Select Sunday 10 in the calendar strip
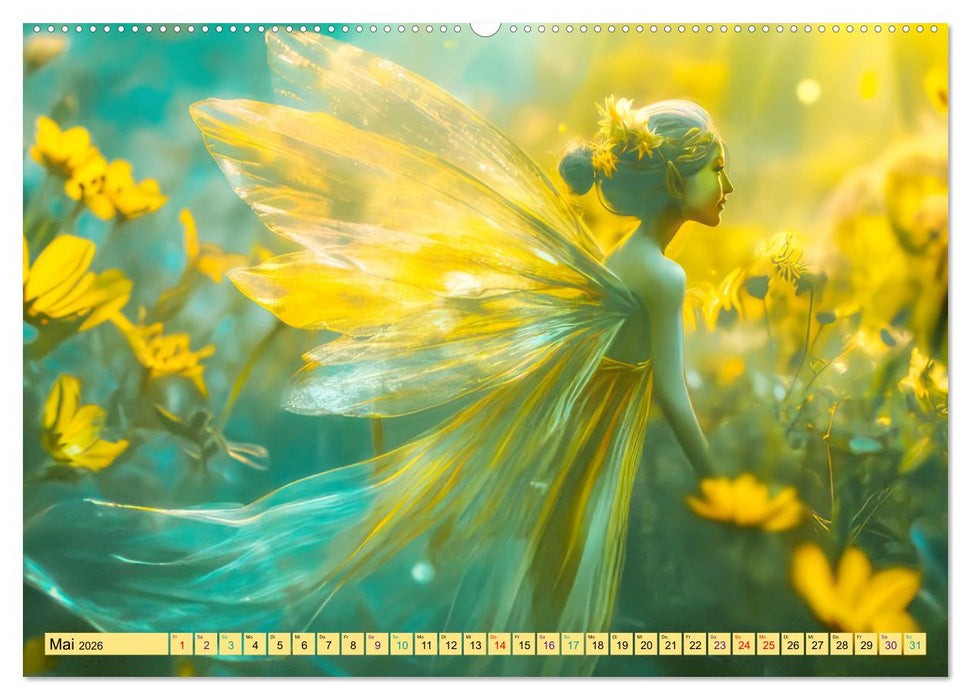971x700 pixels. tap(401, 645)
